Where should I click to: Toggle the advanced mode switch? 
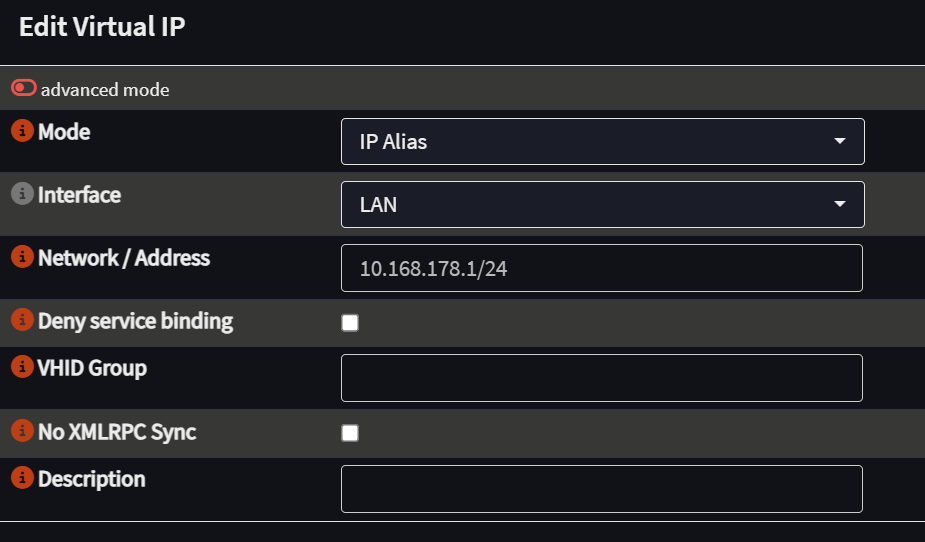point(24,88)
